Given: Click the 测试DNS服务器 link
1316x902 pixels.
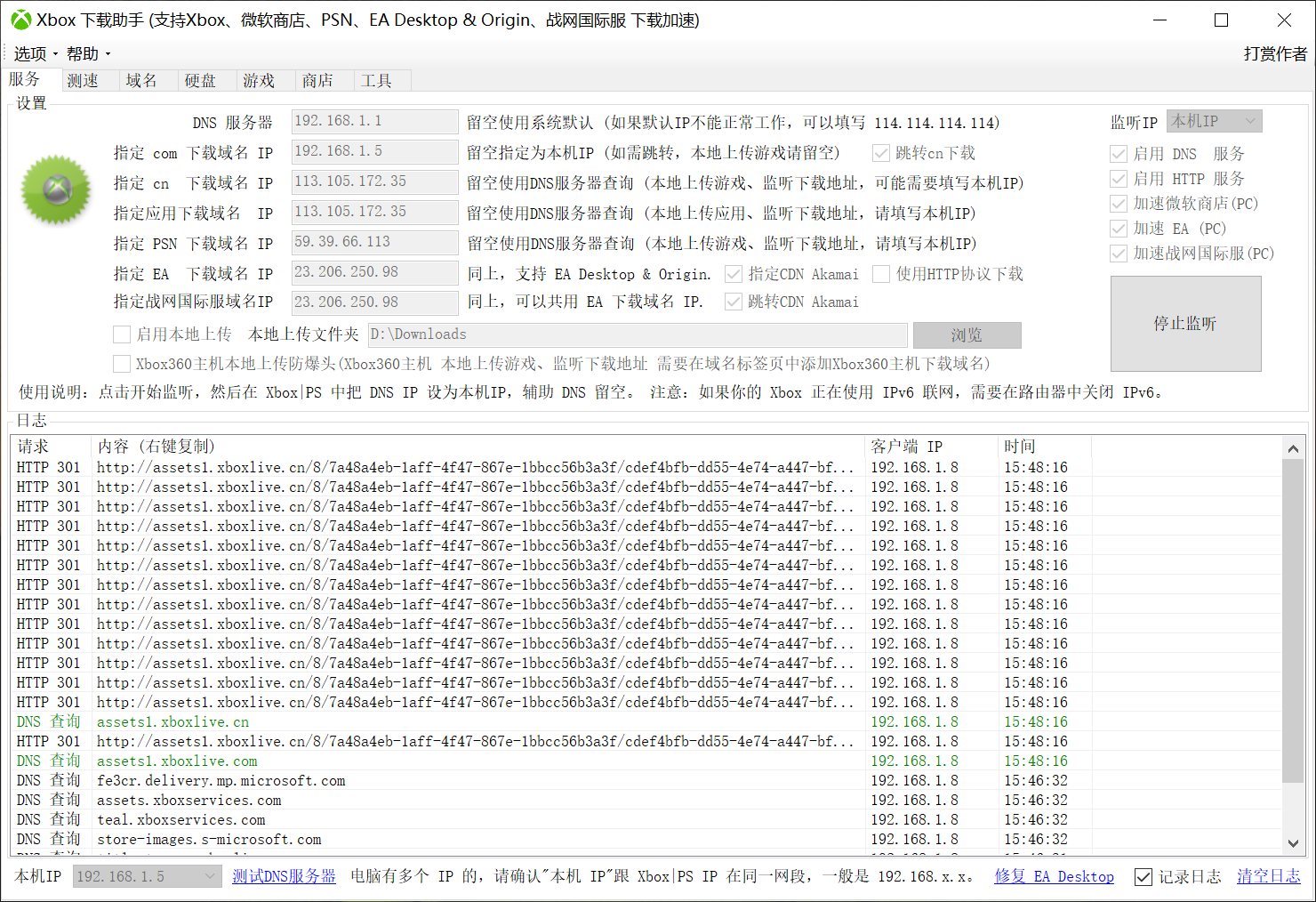Looking at the screenshot, I should click(284, 876).
